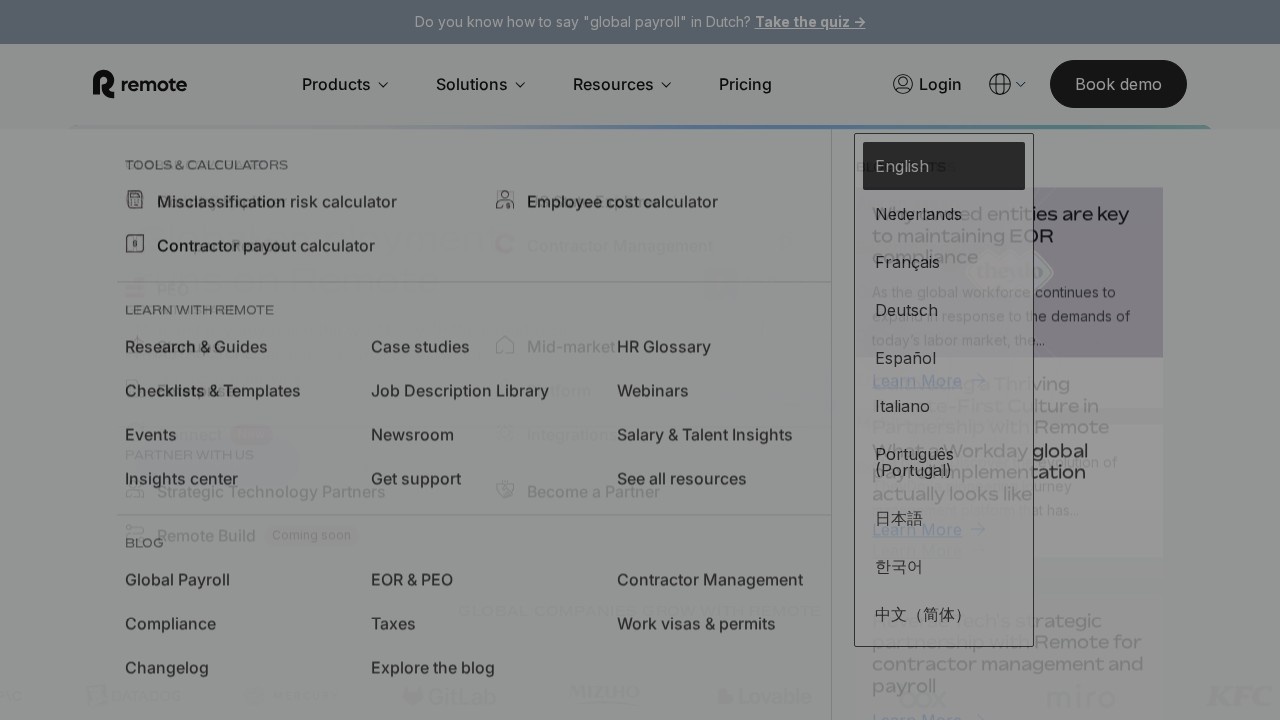Follow the Take the quiz link
This screenshot has width=1280, height=720.
click(x=810, y=22)
